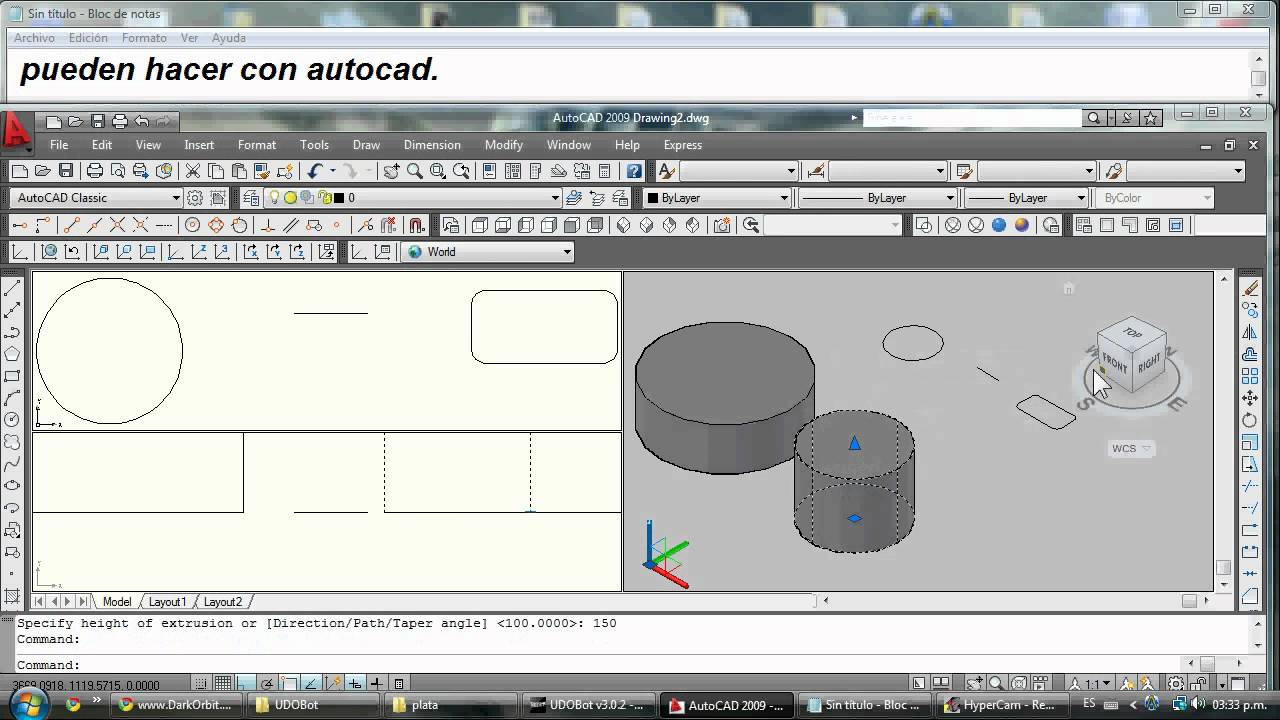Open the dimension style dropdown

[887, 171]
